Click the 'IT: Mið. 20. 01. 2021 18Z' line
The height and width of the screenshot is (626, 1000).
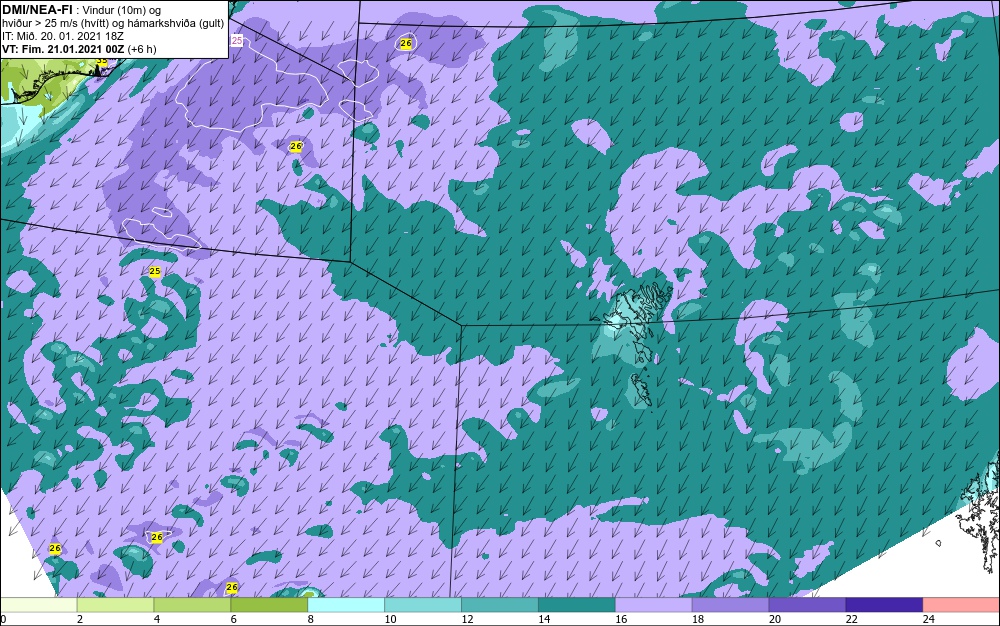pos(62,36)
